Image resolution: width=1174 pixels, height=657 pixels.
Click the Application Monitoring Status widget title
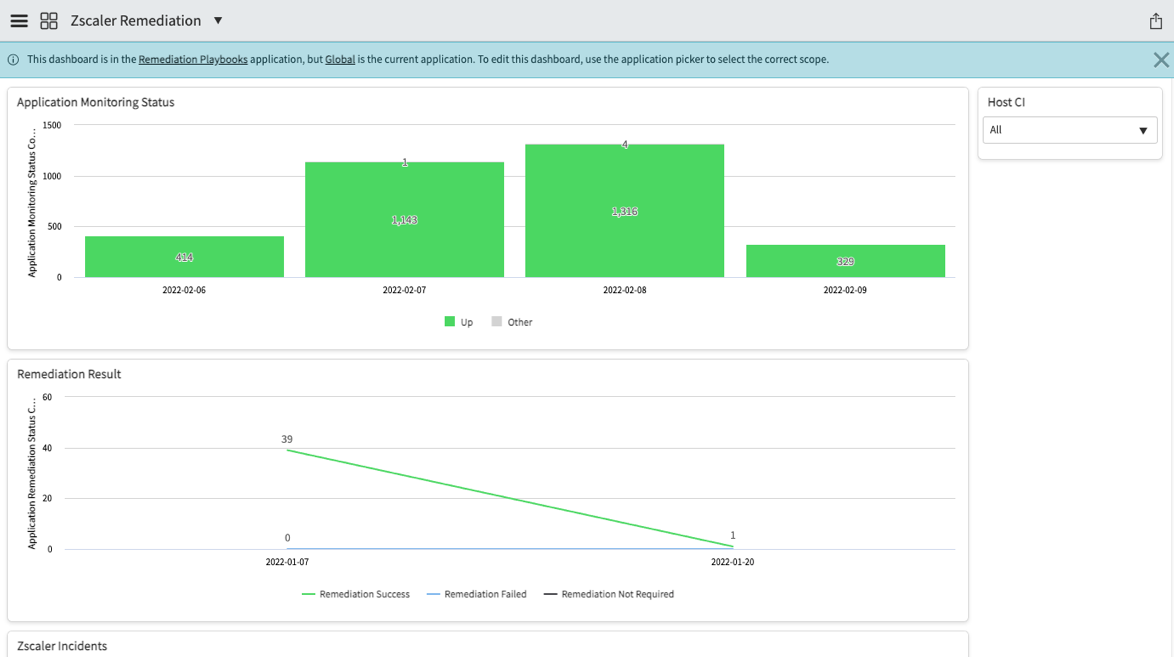click(95, 102)
